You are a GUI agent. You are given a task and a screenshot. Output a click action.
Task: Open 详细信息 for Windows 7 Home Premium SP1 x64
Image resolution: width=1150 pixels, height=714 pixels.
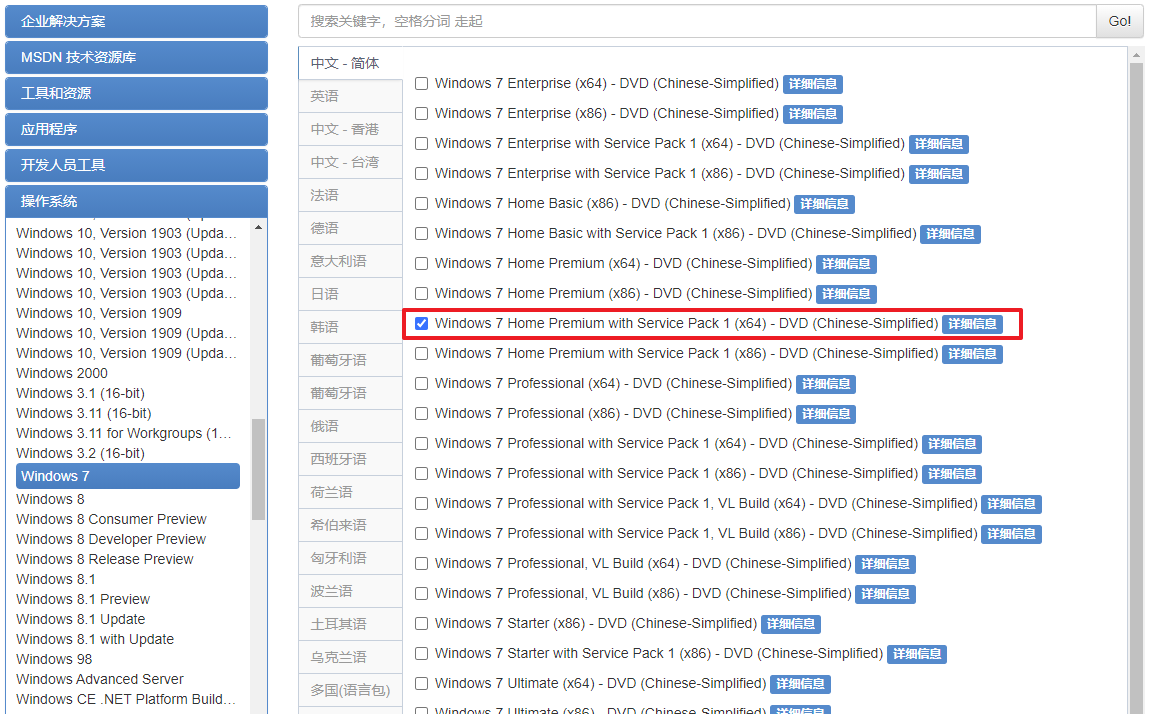pos(972,323)
